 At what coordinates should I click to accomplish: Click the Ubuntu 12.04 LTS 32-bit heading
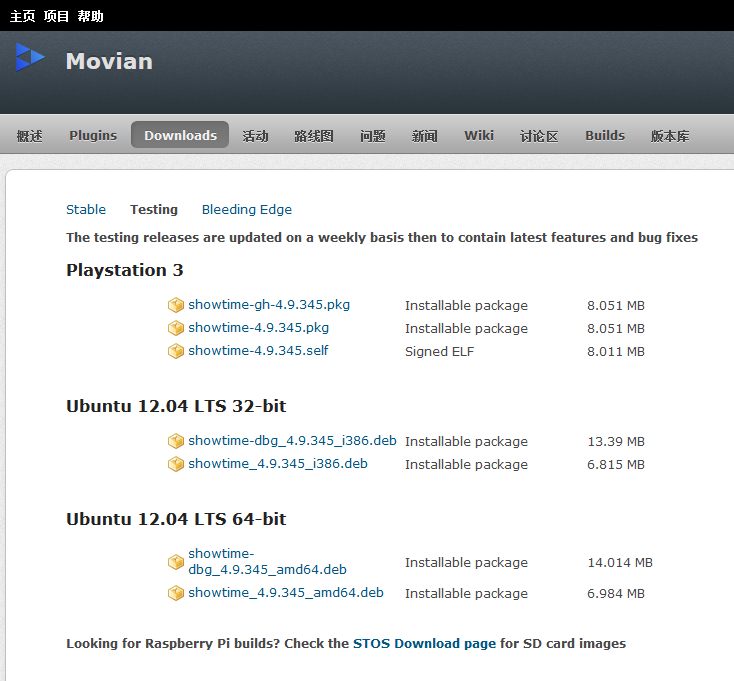[176, 406]
